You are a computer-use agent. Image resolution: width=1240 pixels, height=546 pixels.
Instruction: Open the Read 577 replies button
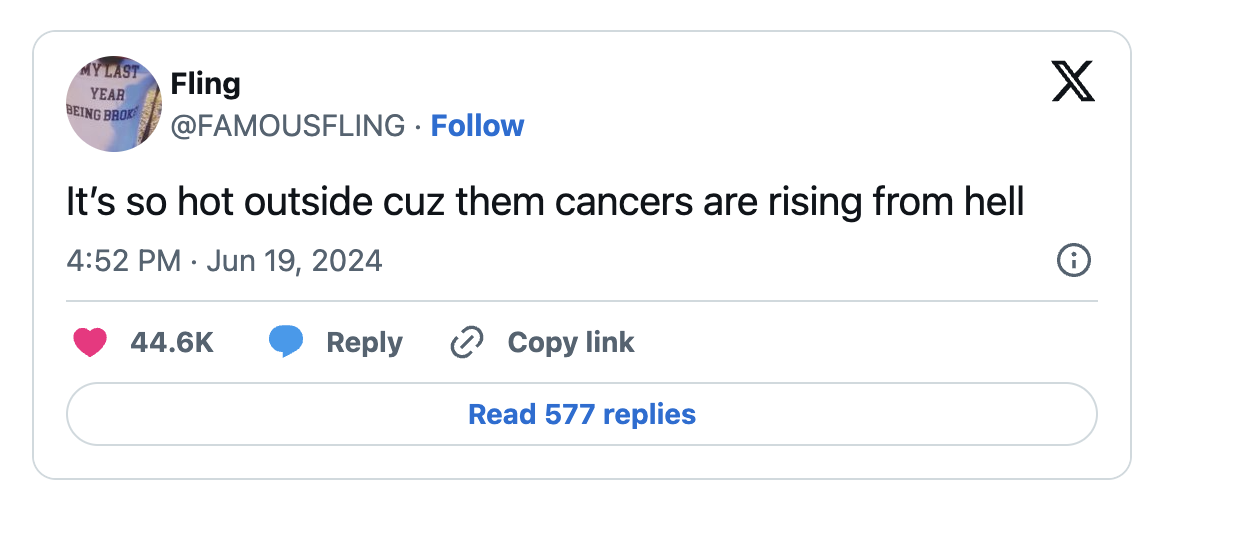(x=582, y=414)
